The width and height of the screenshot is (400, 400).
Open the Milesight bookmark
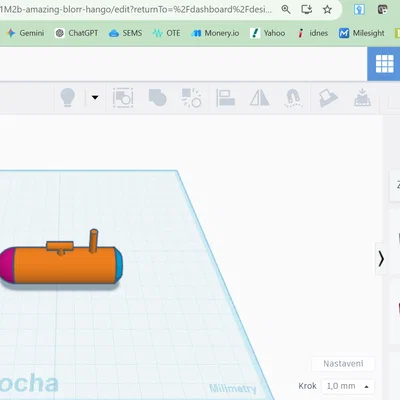[x=361, y=33]
